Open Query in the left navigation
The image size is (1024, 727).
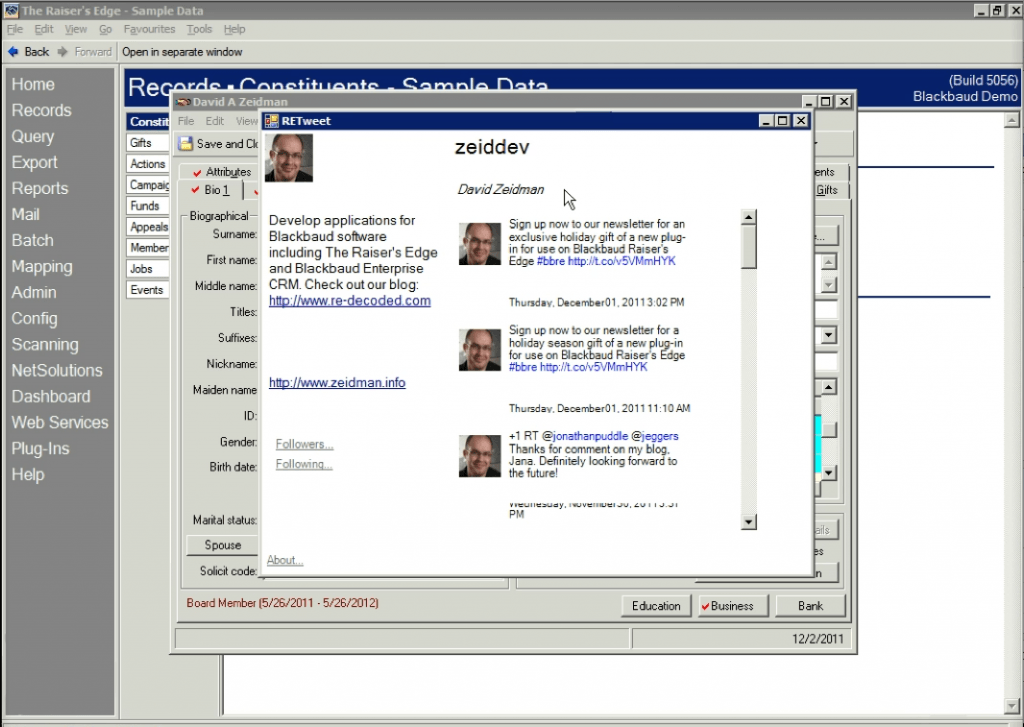click(33, 137)
